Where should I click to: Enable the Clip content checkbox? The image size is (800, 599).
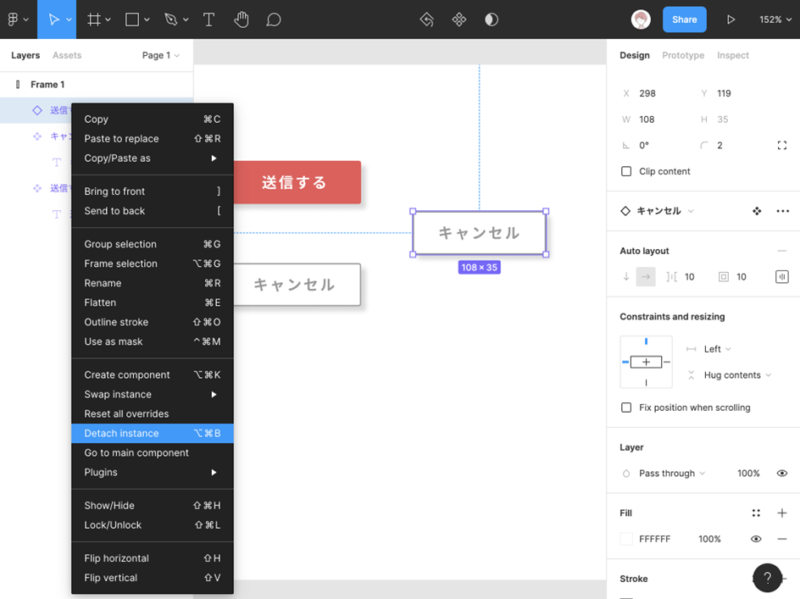point(627,171)
